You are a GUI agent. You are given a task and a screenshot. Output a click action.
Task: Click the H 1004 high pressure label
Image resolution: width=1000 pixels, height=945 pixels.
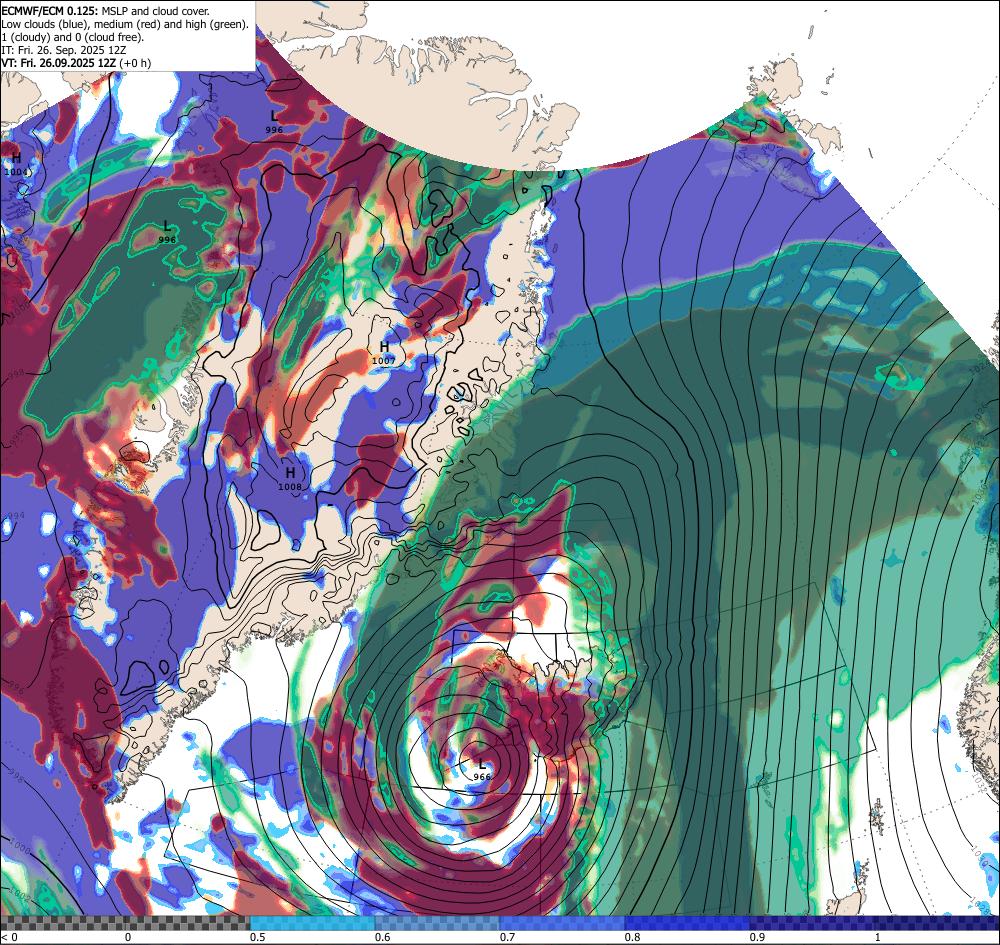(x=16, y=165)
